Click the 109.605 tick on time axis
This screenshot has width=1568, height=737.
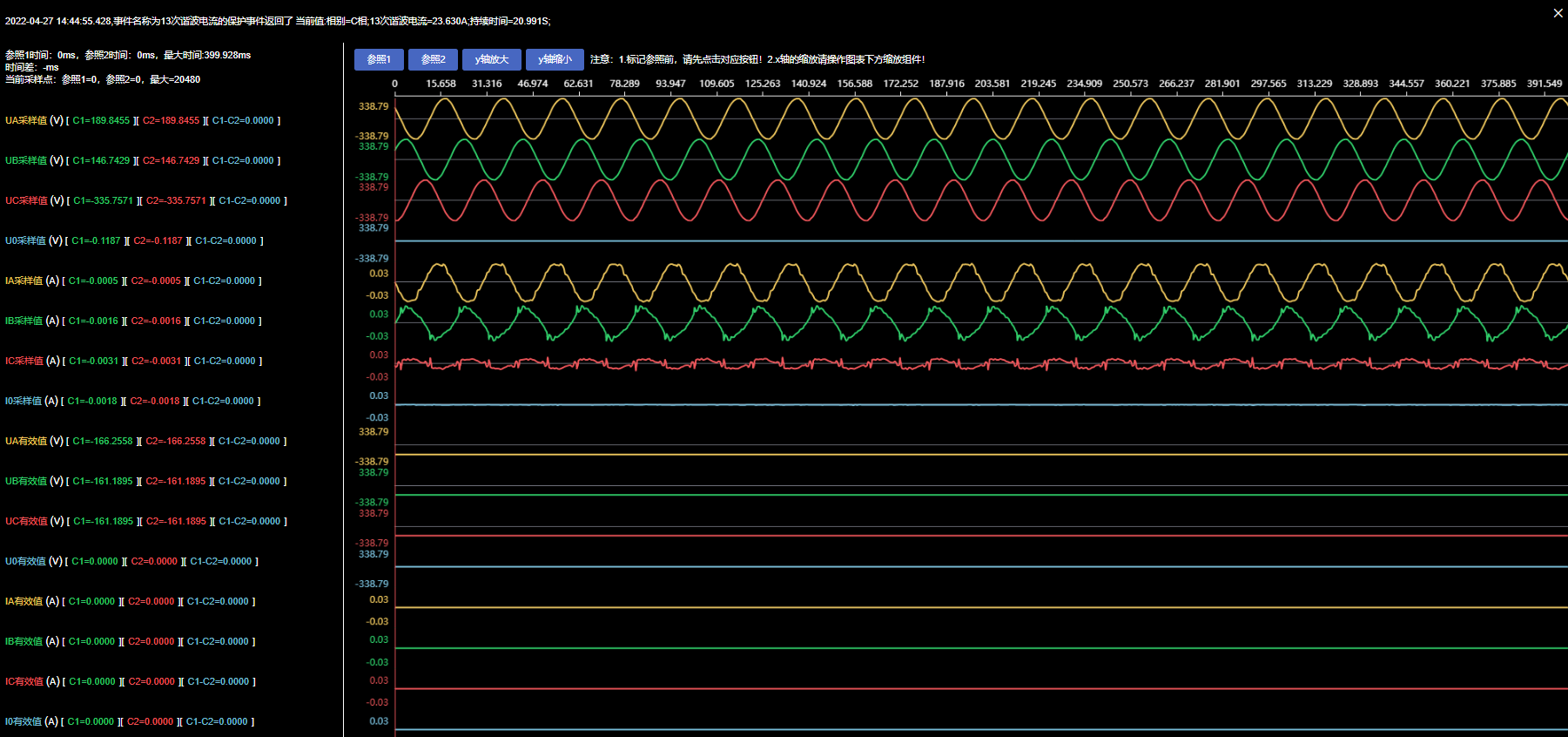pos(717,84)
